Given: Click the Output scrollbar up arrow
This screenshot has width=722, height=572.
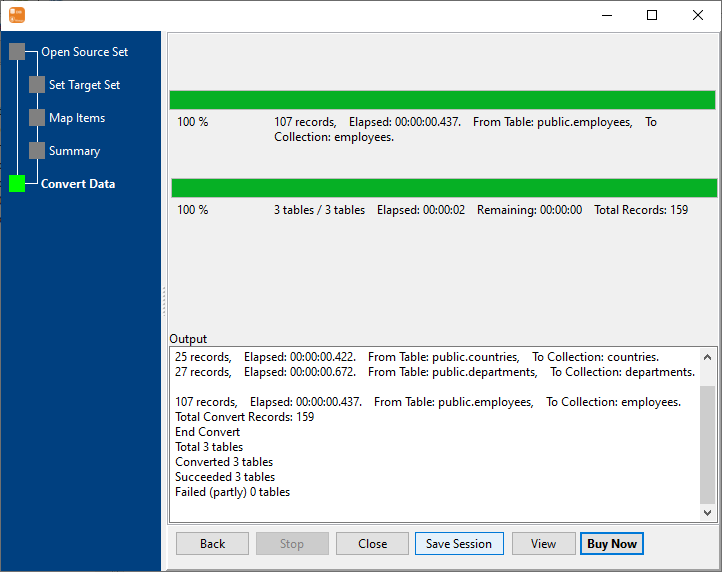Looking at the screenshot, I should tap(708, 357).
